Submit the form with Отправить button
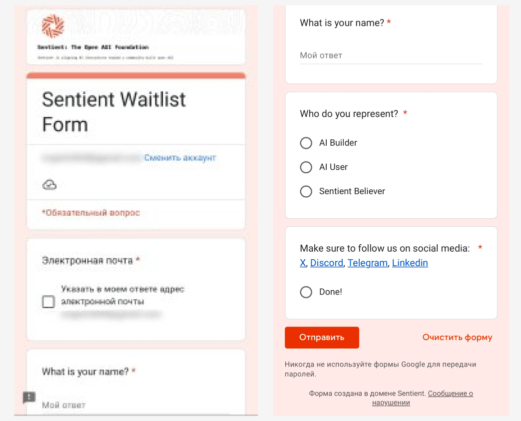Screen dimensions: 521x421 coord(322,337)
